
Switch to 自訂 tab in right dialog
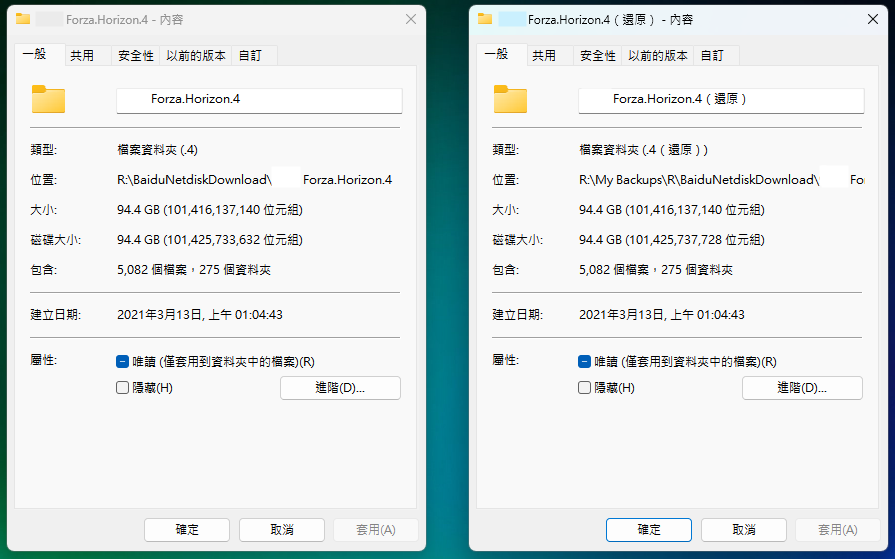click(712, 56)
